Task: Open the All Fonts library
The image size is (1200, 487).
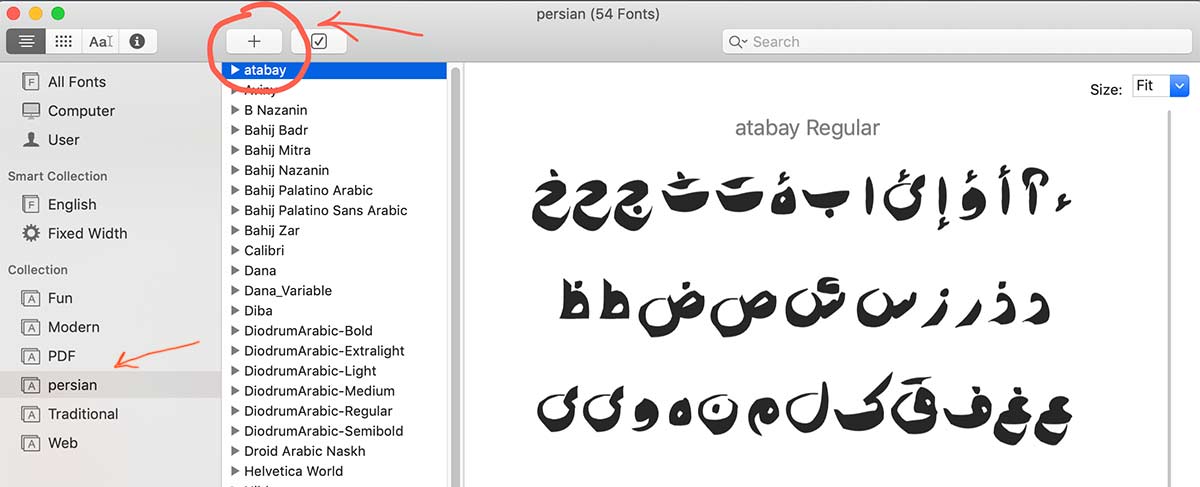Action: (76, 82)
